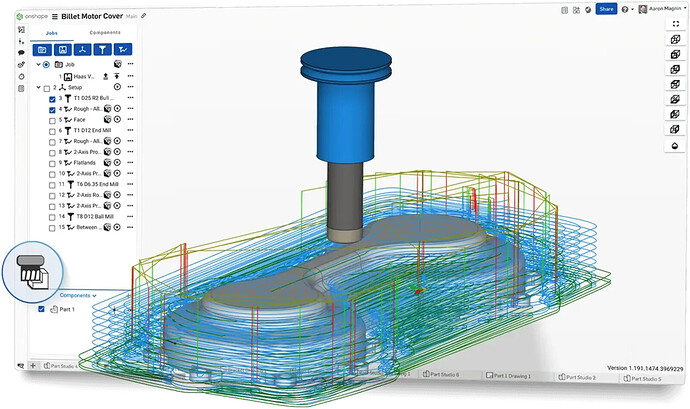Click the help question mark icon
Viewport: 690px width, 409px height.
625,9
